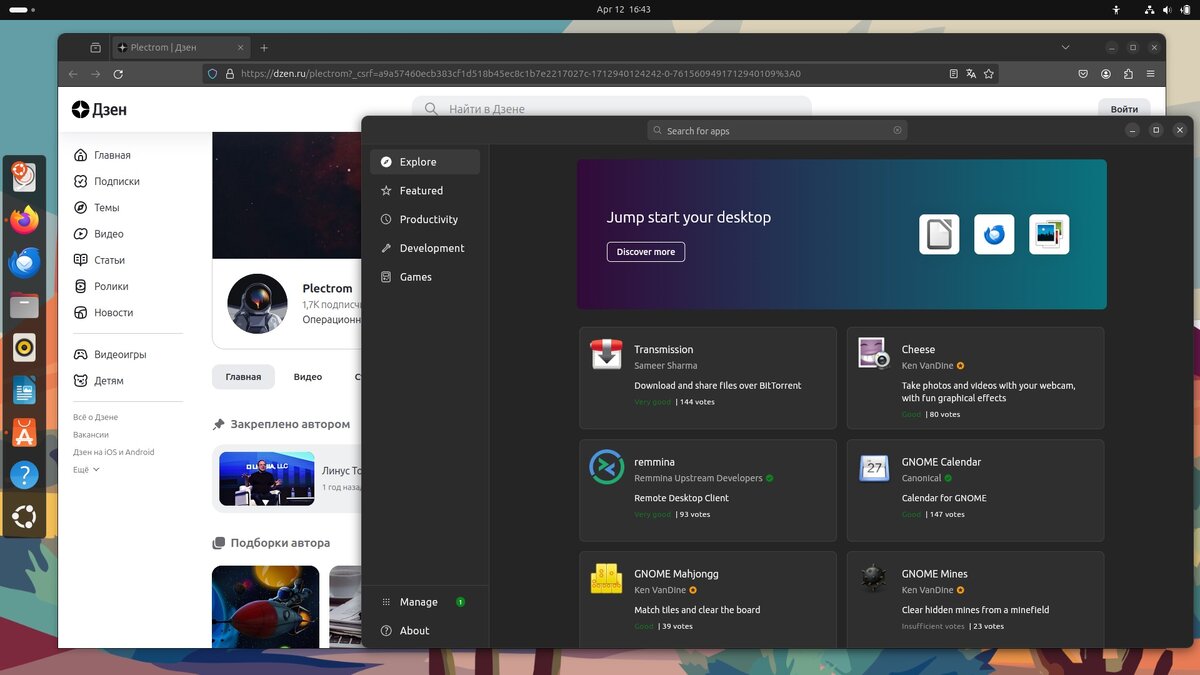Click the Вакансии footer link

[91, 435]
